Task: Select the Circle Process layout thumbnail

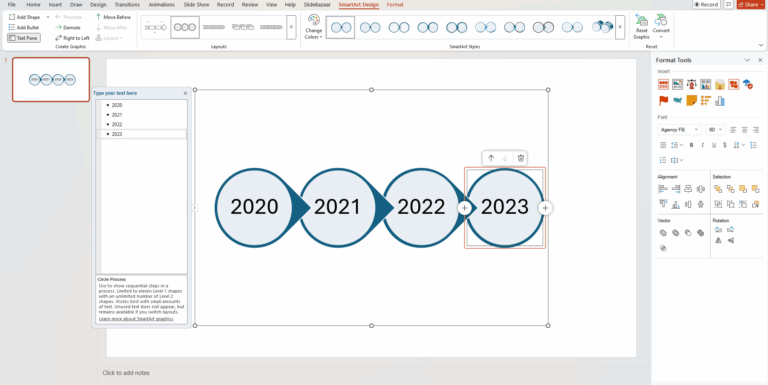Action: (x=185, y=27)
